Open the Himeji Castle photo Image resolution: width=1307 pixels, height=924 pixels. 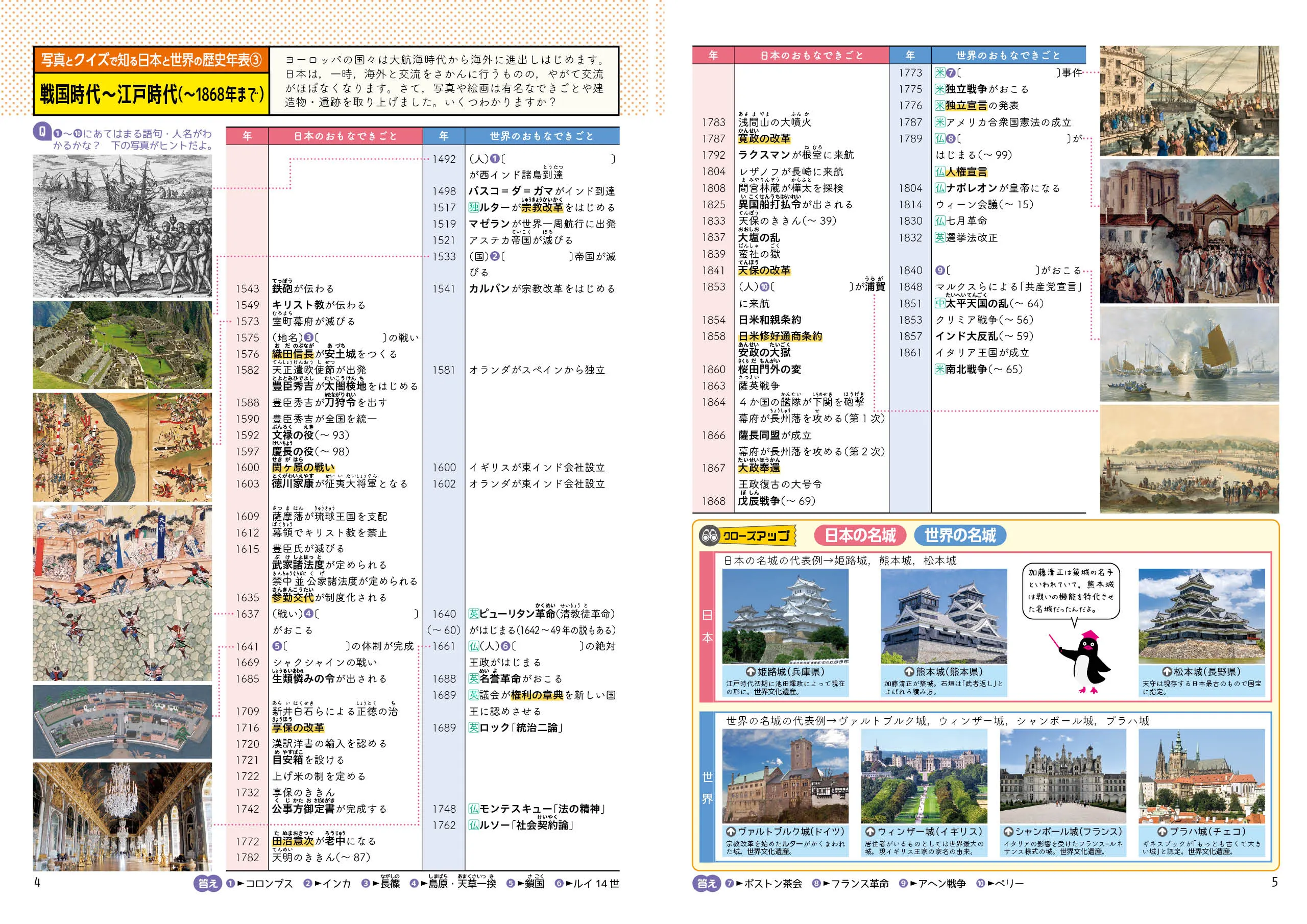click(x=785, y=616)
